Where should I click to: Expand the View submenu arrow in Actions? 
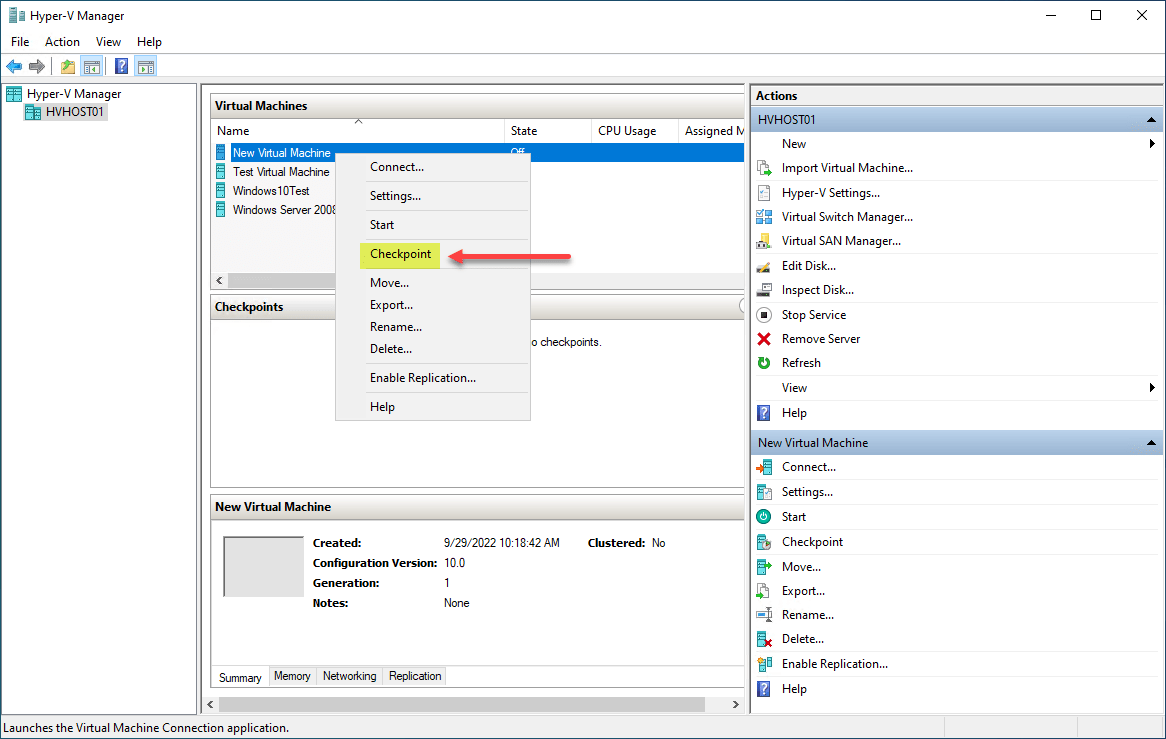(x=1152, y=387)
